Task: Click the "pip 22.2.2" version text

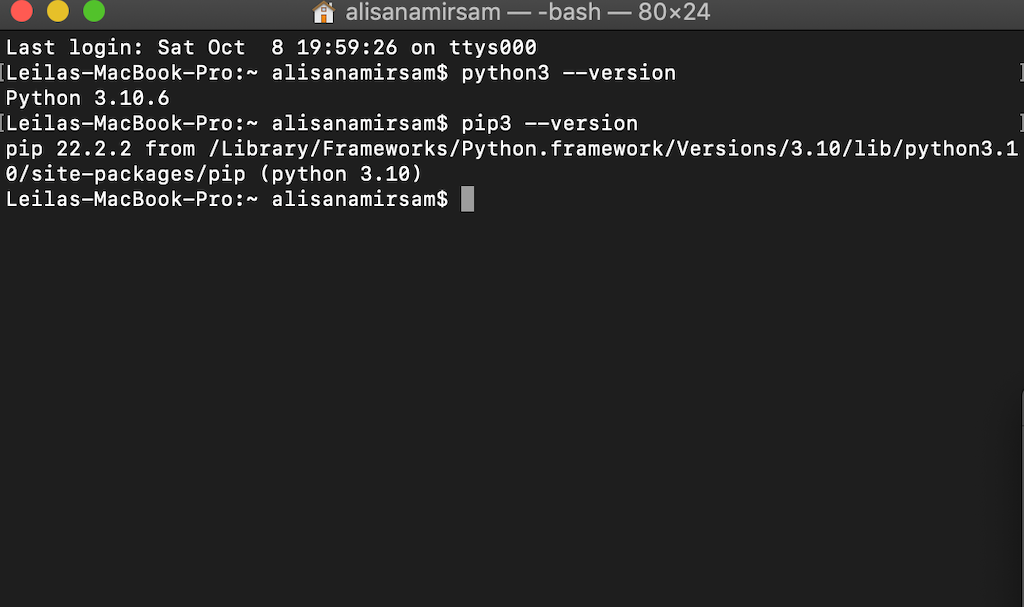Action: point(69,149)
